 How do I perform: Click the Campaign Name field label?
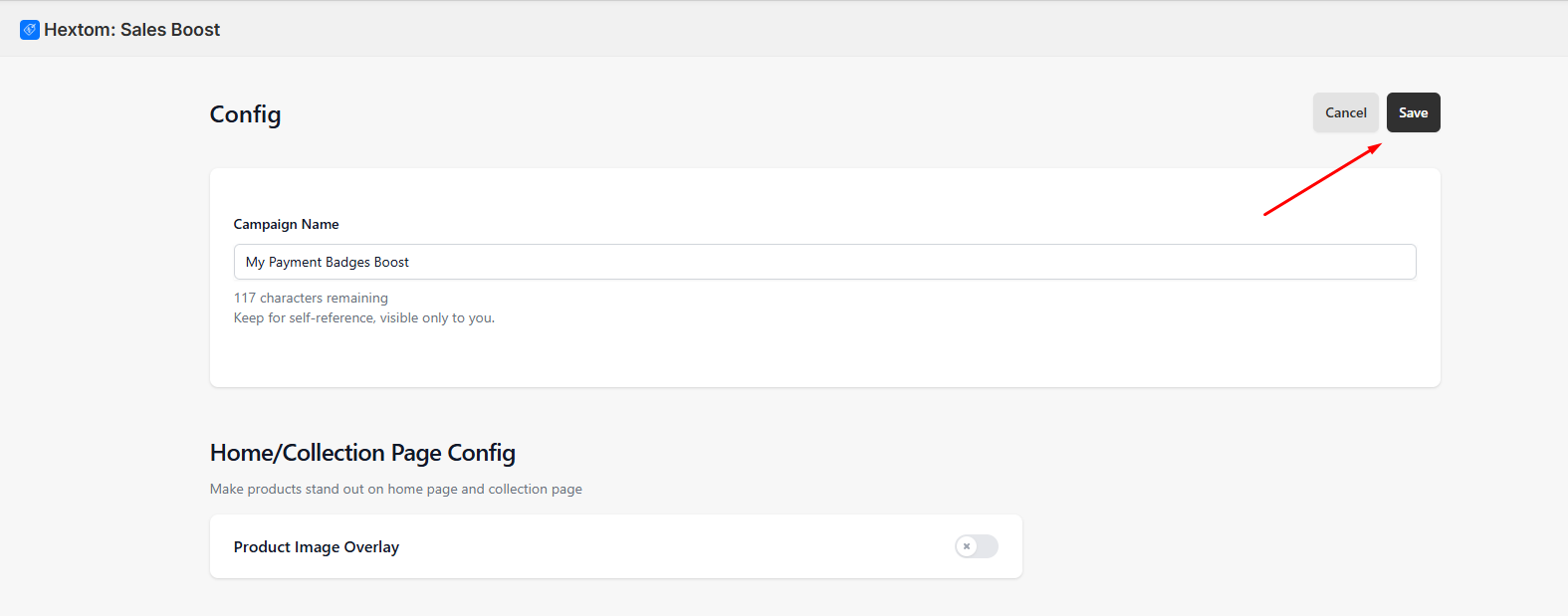tap(286, 224)
